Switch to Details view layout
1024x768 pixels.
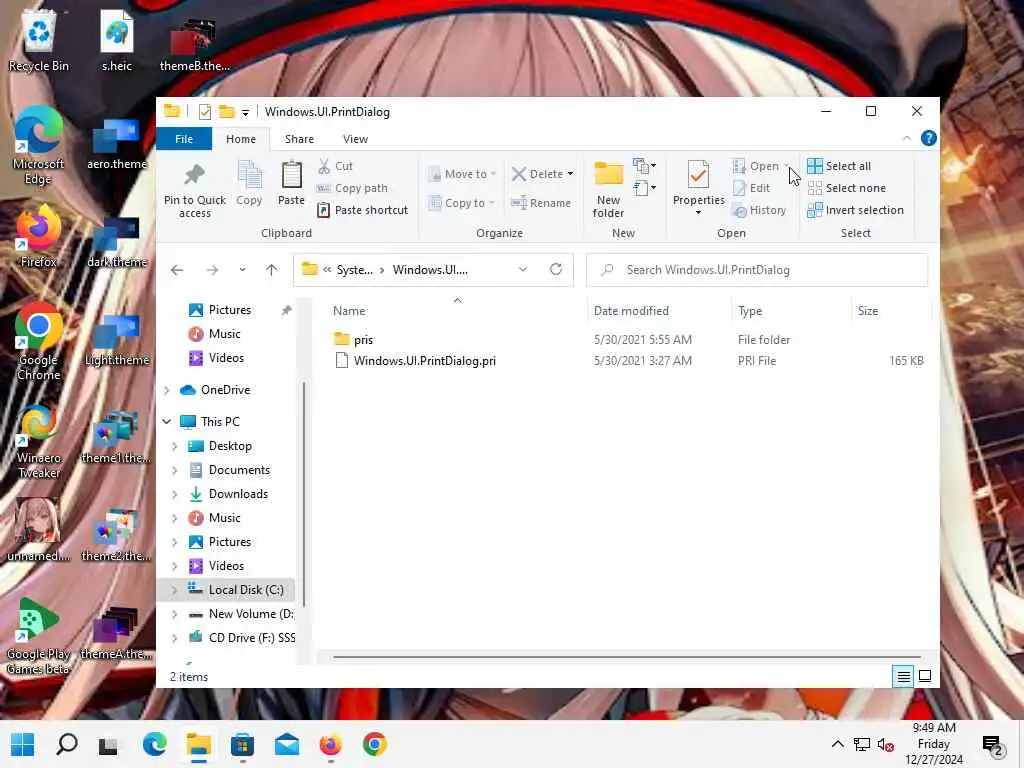[x=903, y=676]
